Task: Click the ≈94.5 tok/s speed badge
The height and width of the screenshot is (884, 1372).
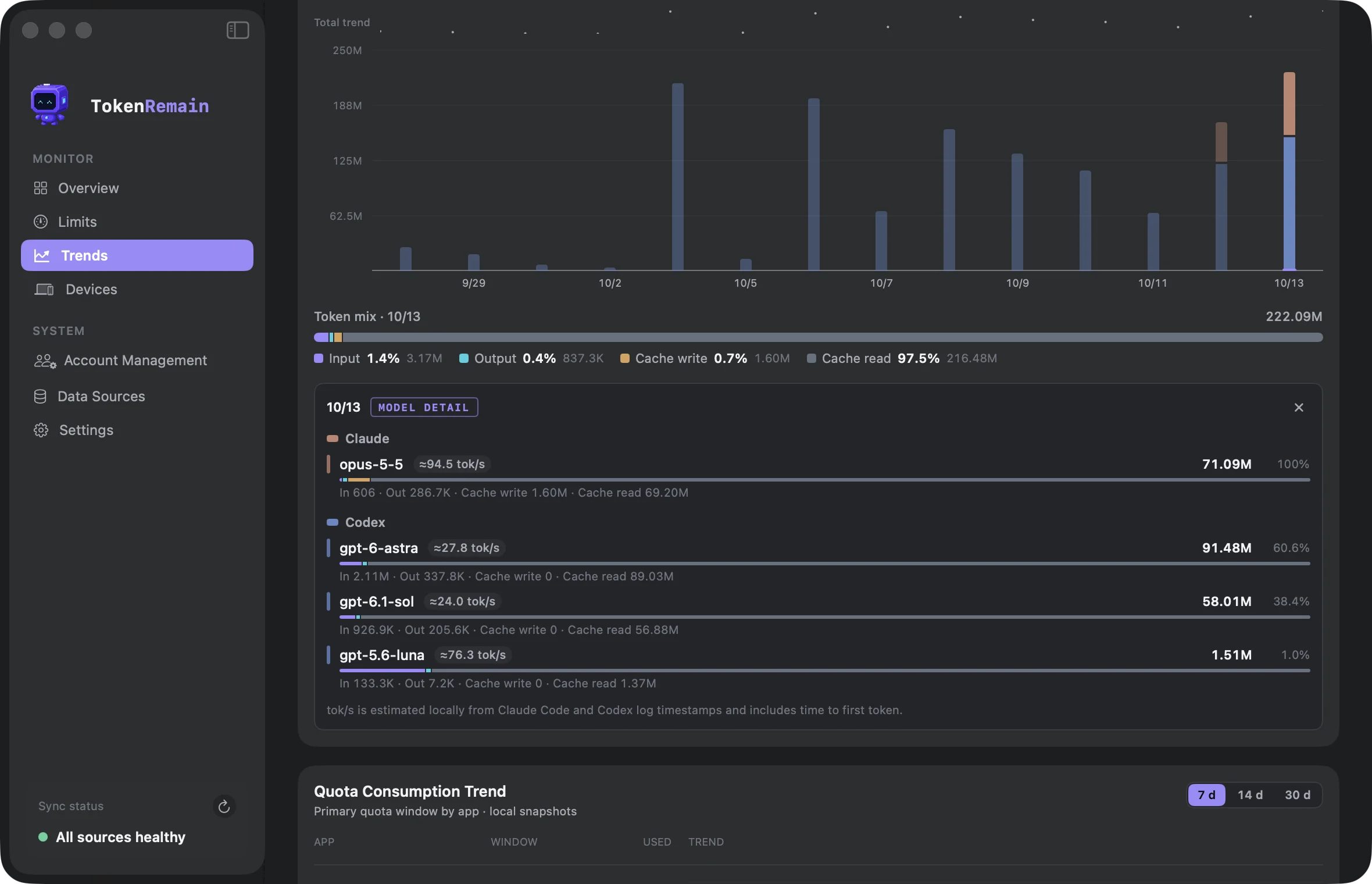Action: [452, 464]
